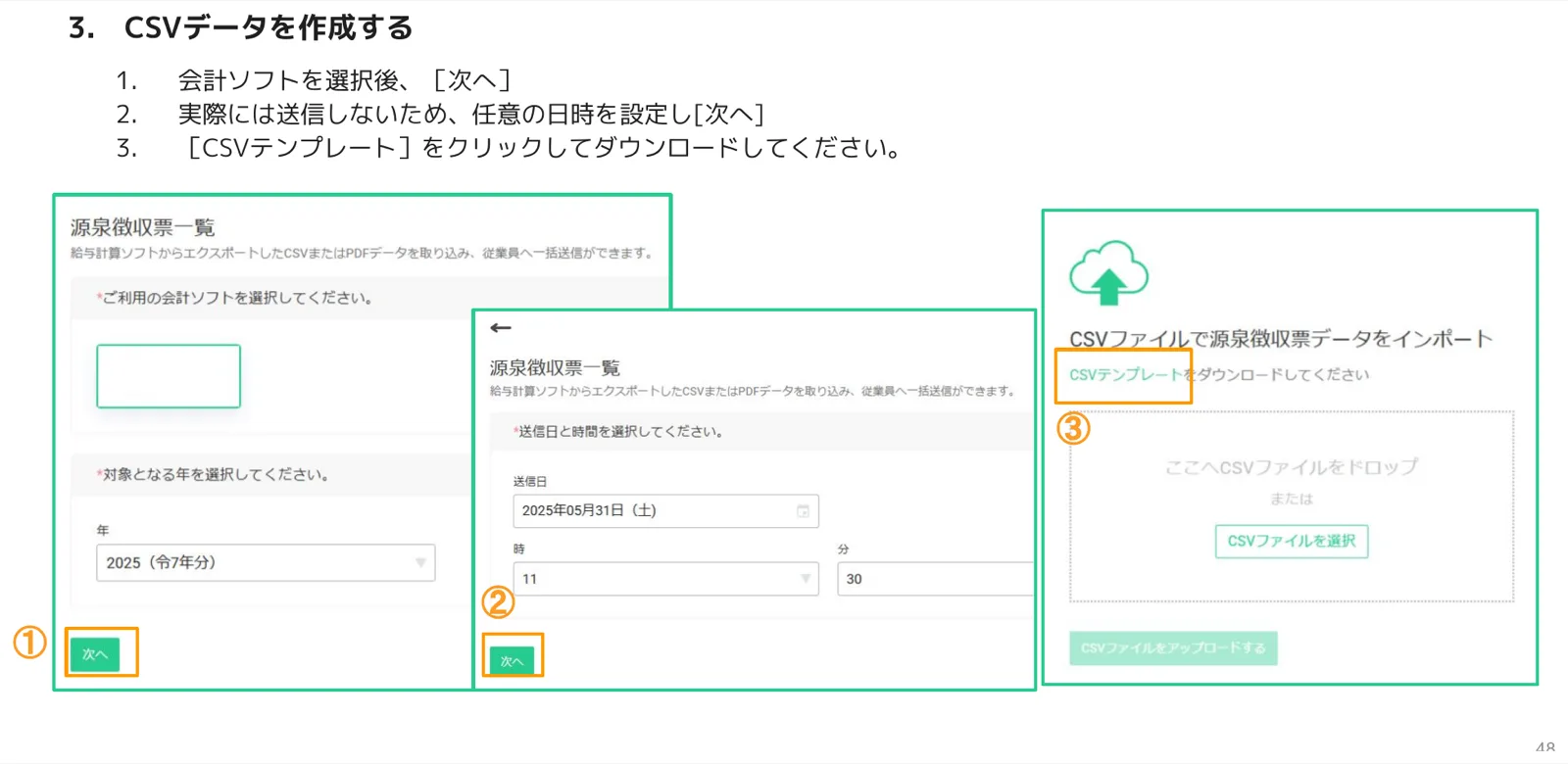Click the 分 field showing 30

[935, 579]
